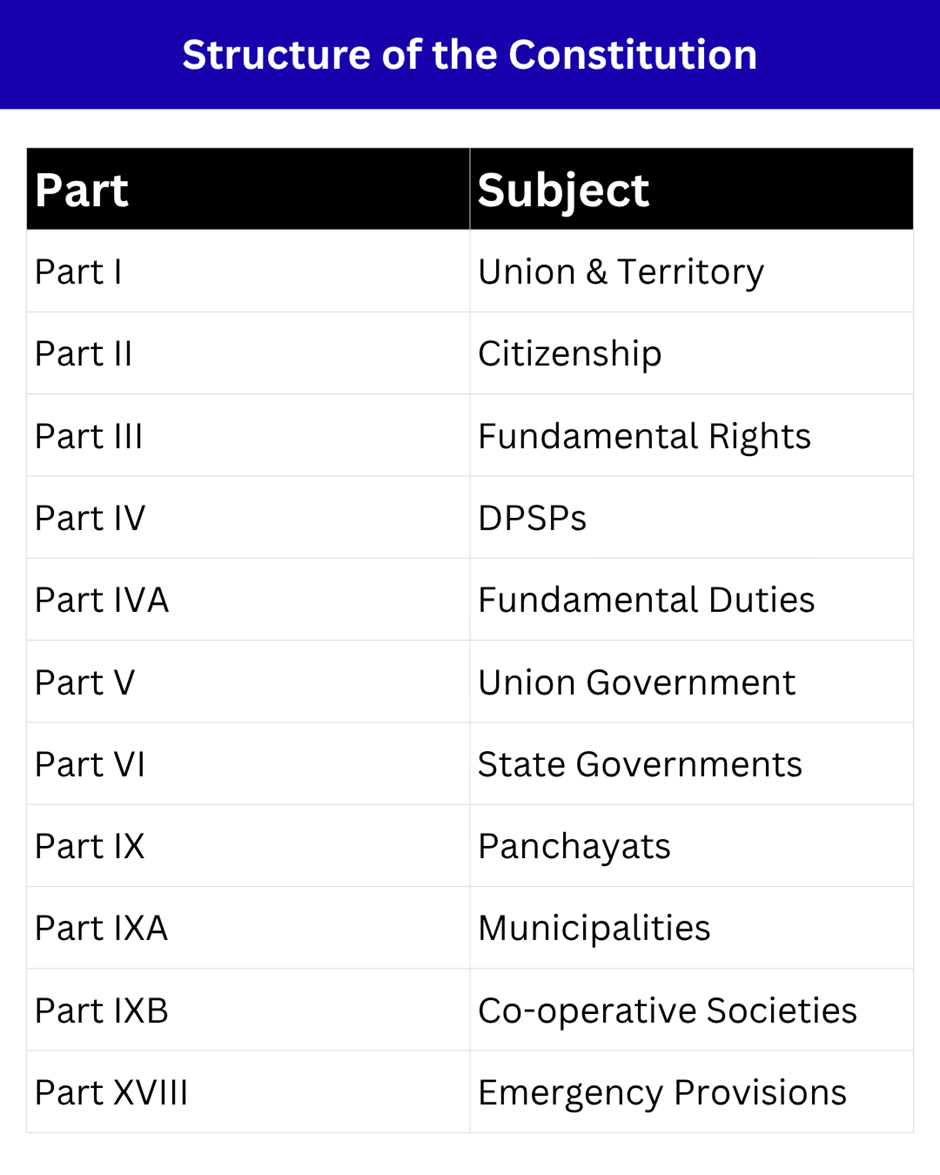Select the "Subject" column header

(x=564, y=190)
